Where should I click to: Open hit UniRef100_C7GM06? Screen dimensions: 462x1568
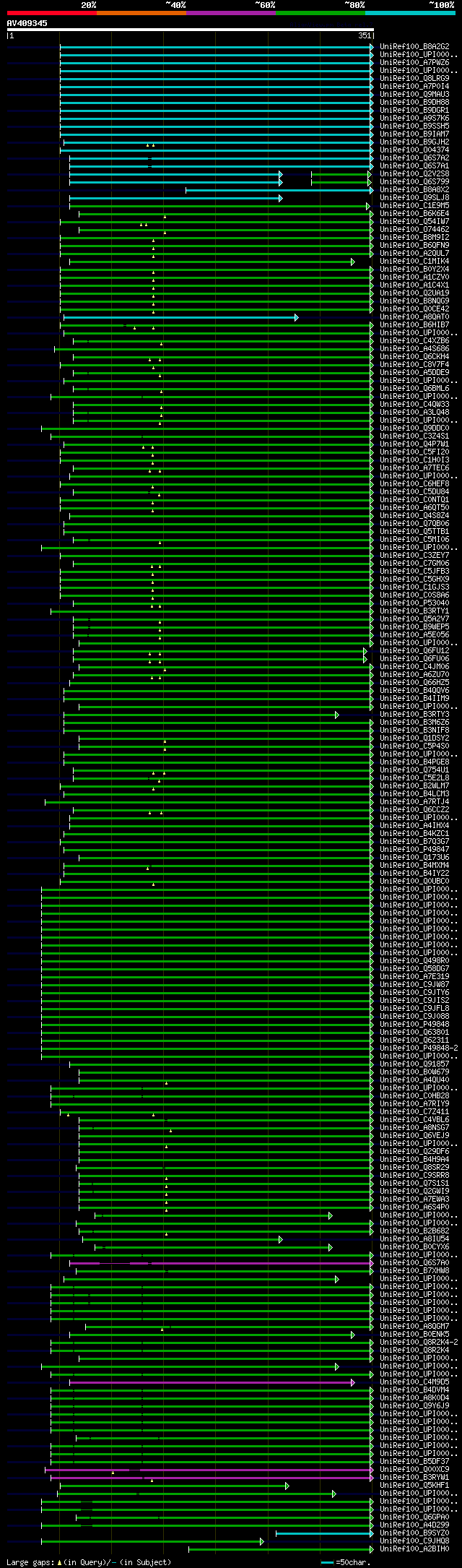(x=414, y=564)
